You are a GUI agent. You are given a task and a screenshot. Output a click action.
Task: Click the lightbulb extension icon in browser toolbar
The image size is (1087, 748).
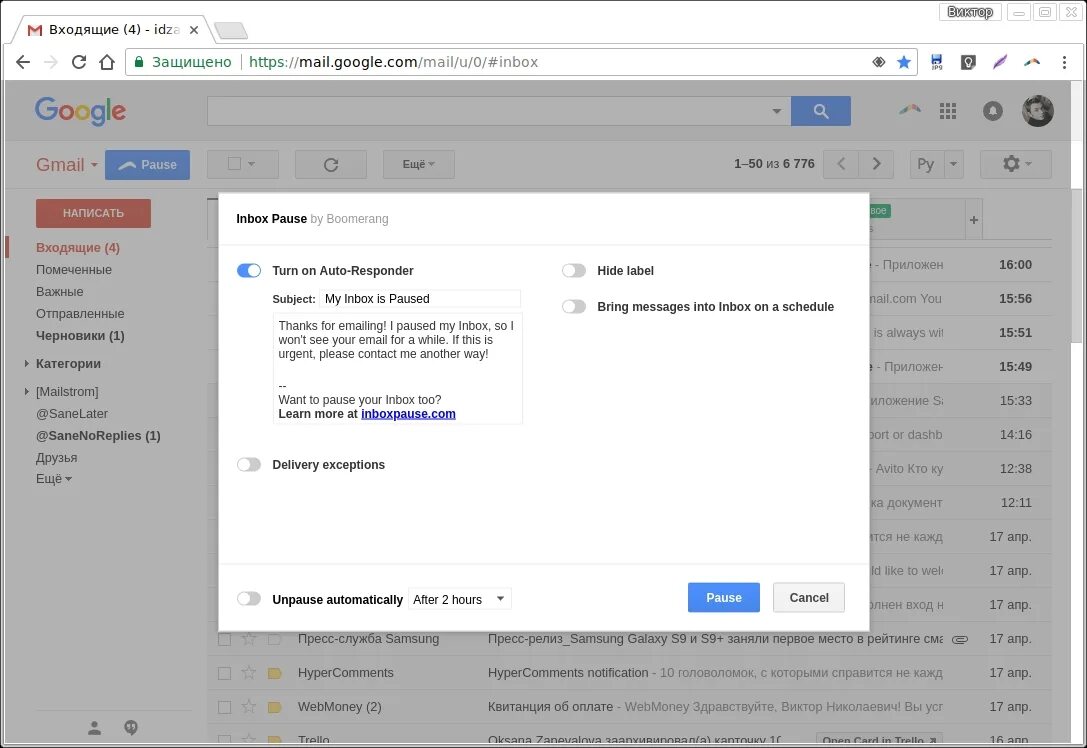[968, 62]
